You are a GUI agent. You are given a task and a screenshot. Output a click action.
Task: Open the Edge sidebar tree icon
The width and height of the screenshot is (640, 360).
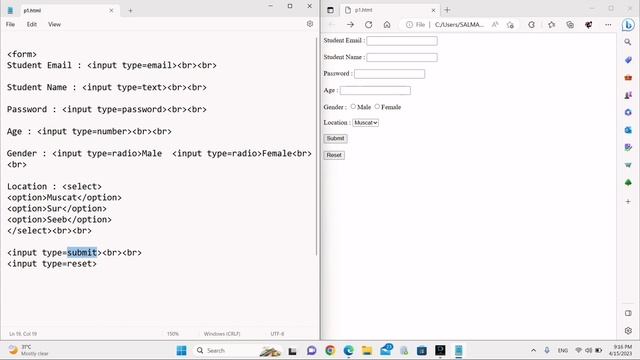(628, 182)
